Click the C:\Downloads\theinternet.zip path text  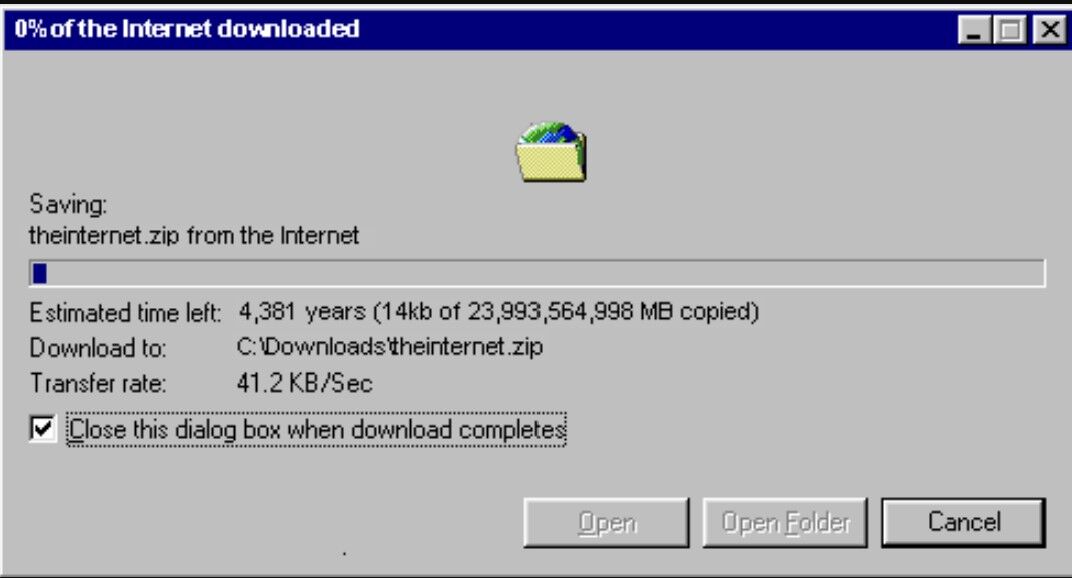pyautogui.click(x=390, y=346)
